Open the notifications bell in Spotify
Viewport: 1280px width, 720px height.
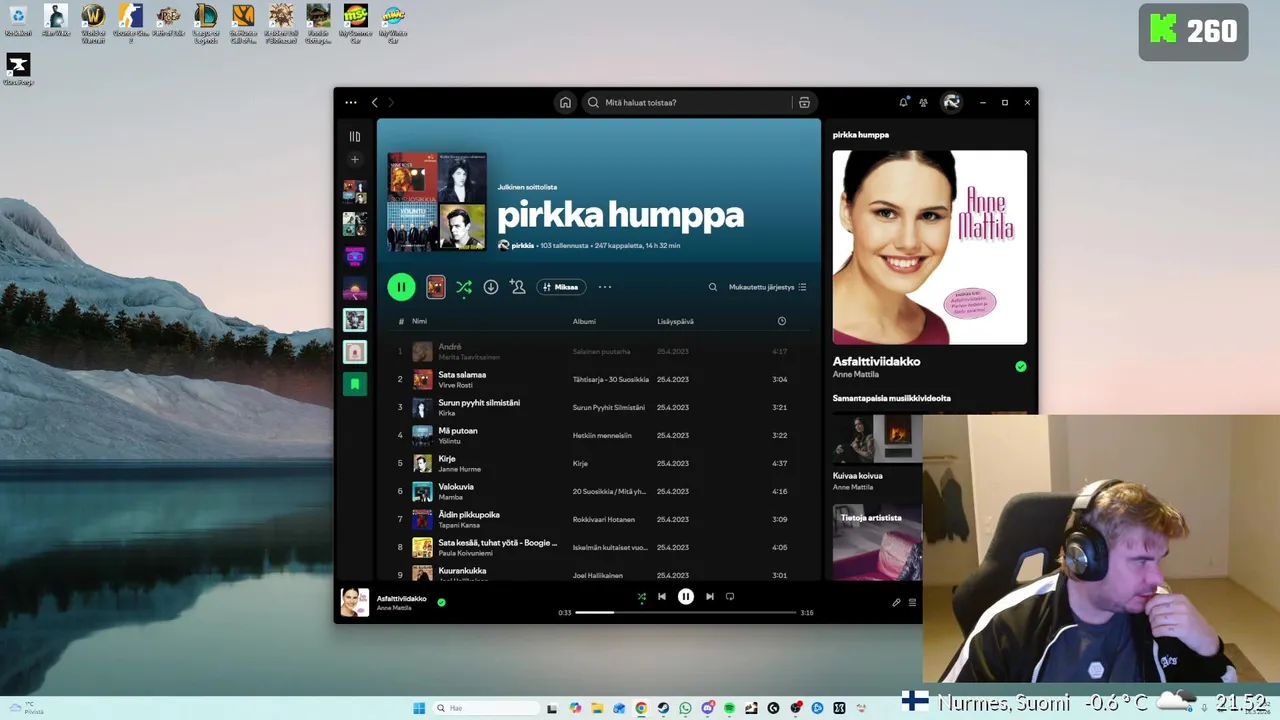[904, 102]
